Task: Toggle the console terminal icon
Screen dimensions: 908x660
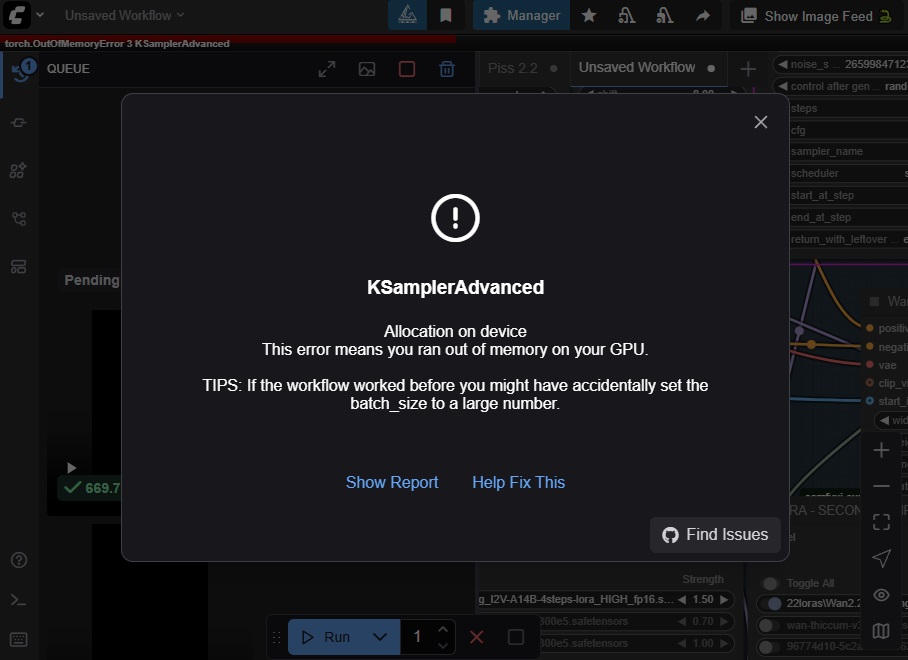Action: (19, 600)
